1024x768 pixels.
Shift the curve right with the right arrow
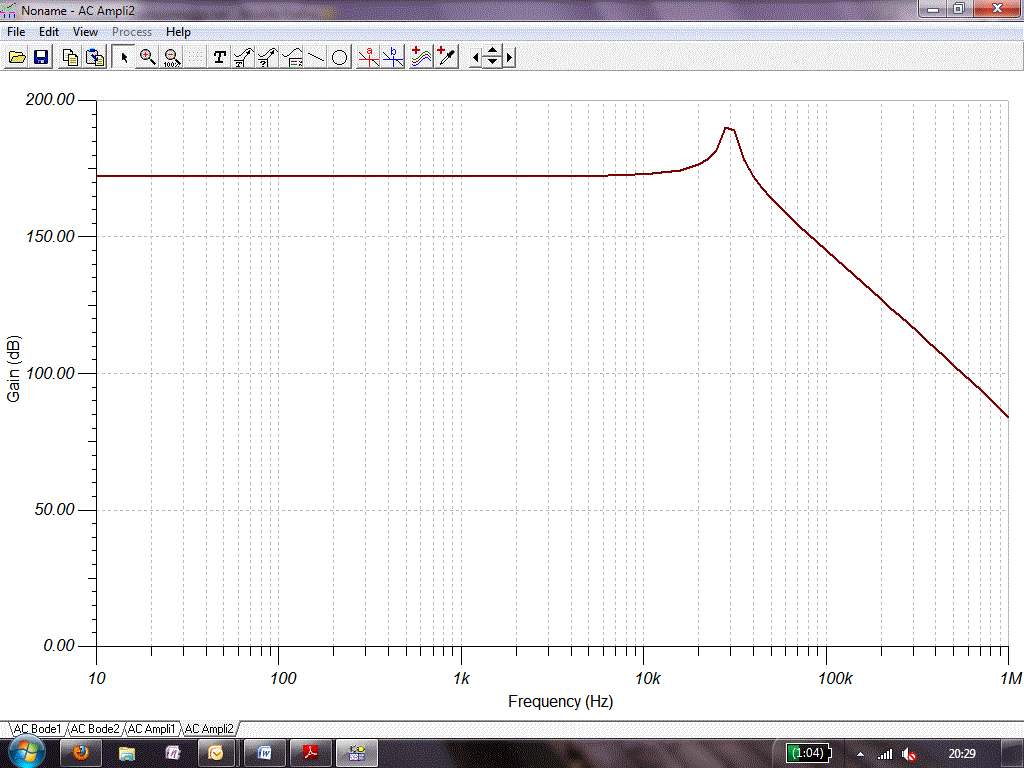509,57
